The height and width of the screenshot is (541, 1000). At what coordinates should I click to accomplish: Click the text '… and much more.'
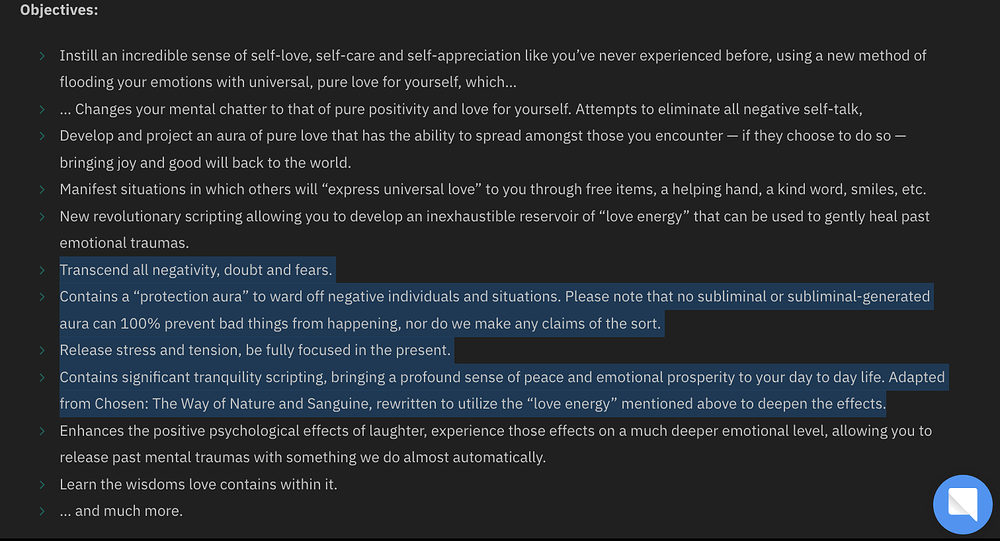121,511
